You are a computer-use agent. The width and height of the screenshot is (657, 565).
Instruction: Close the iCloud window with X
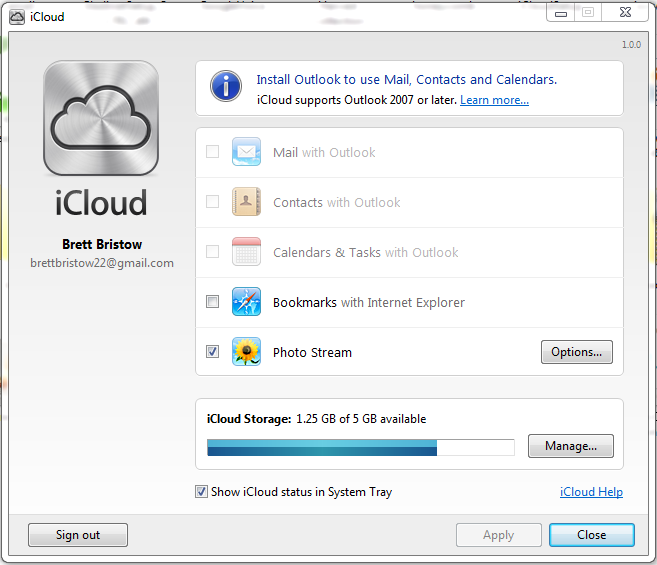click(x=625, y=13)
